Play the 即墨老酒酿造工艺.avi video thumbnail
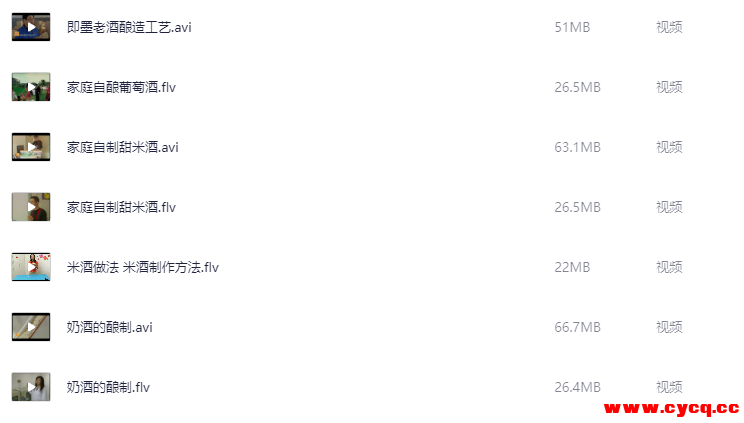Image resolution: width=744 pixels, height=423 pixels. (31, 27)
